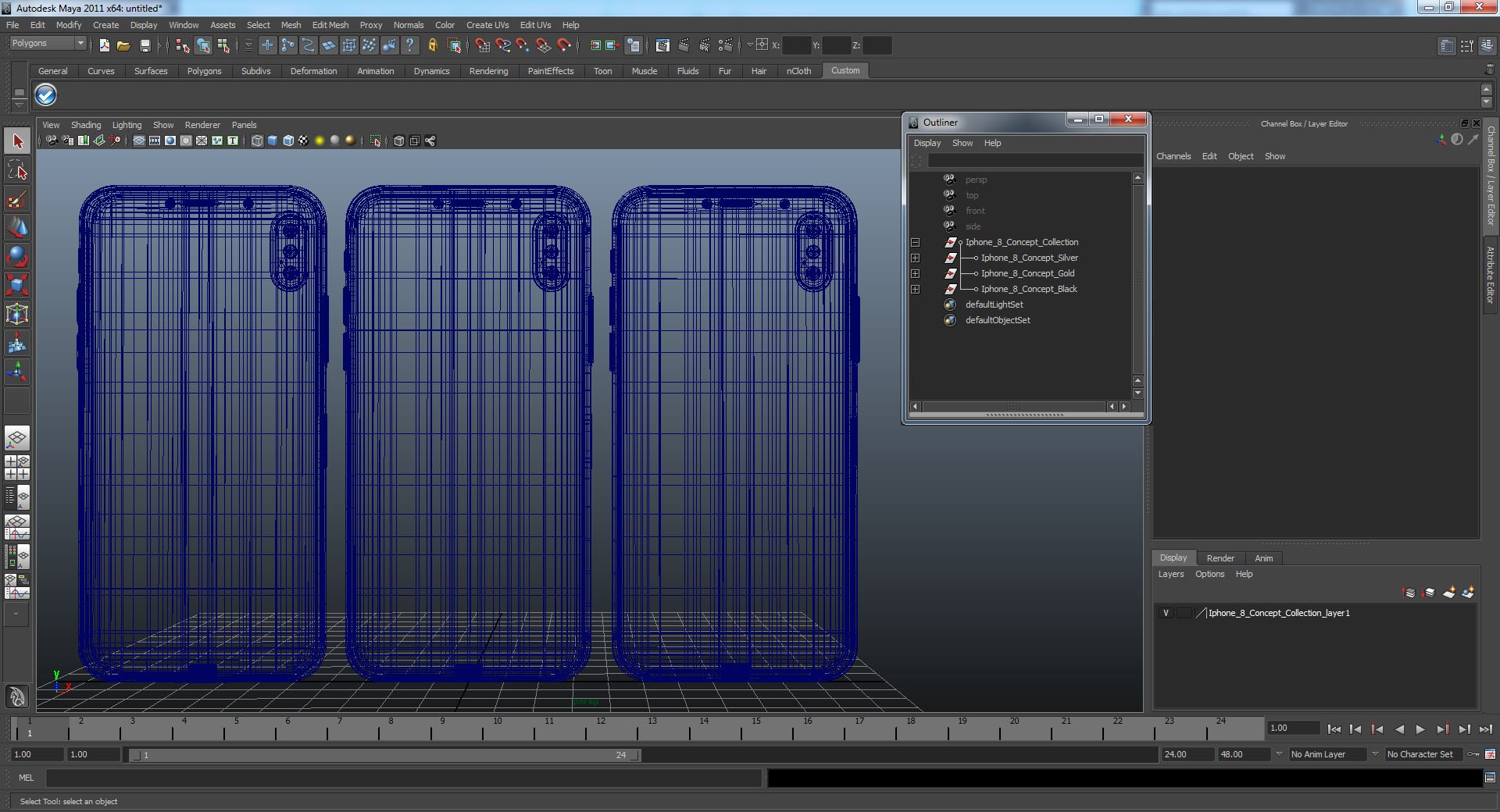
Task: Choose the Paint Selection tool
Action: click(x=17, y=199)
